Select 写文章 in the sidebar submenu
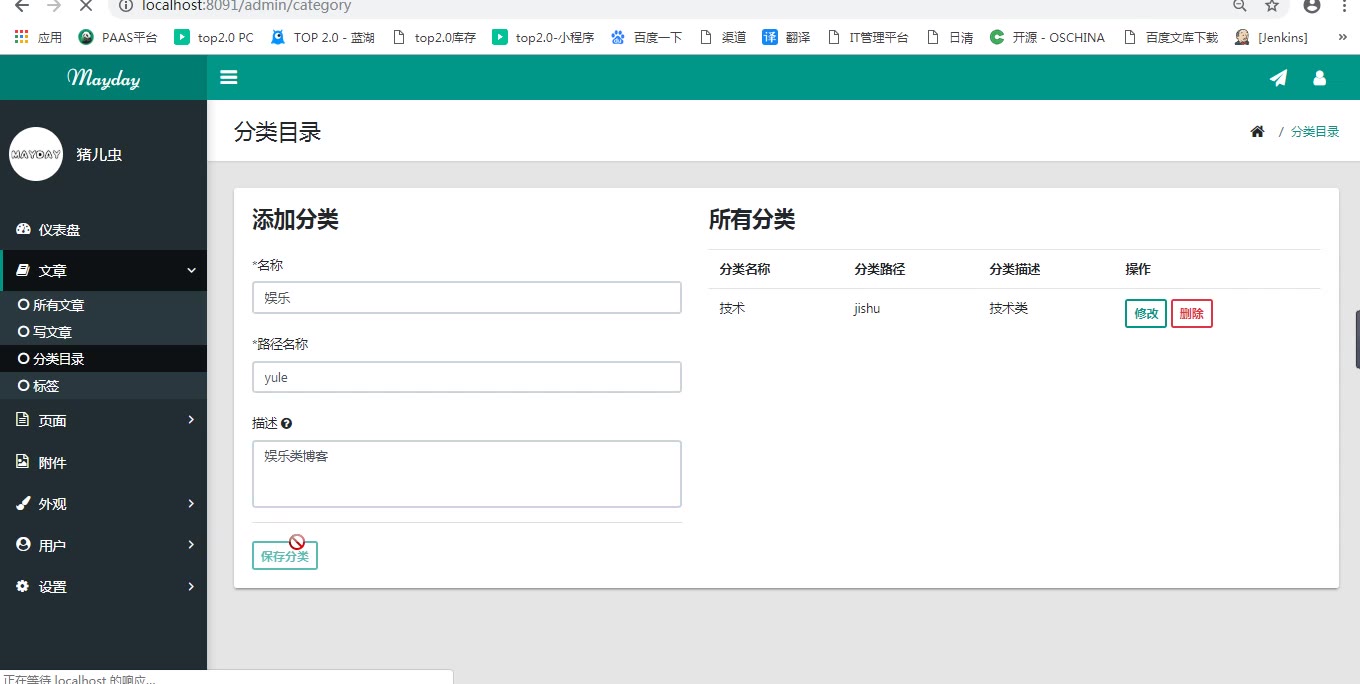The image size is (1360, 684). (x=52, y=332)
